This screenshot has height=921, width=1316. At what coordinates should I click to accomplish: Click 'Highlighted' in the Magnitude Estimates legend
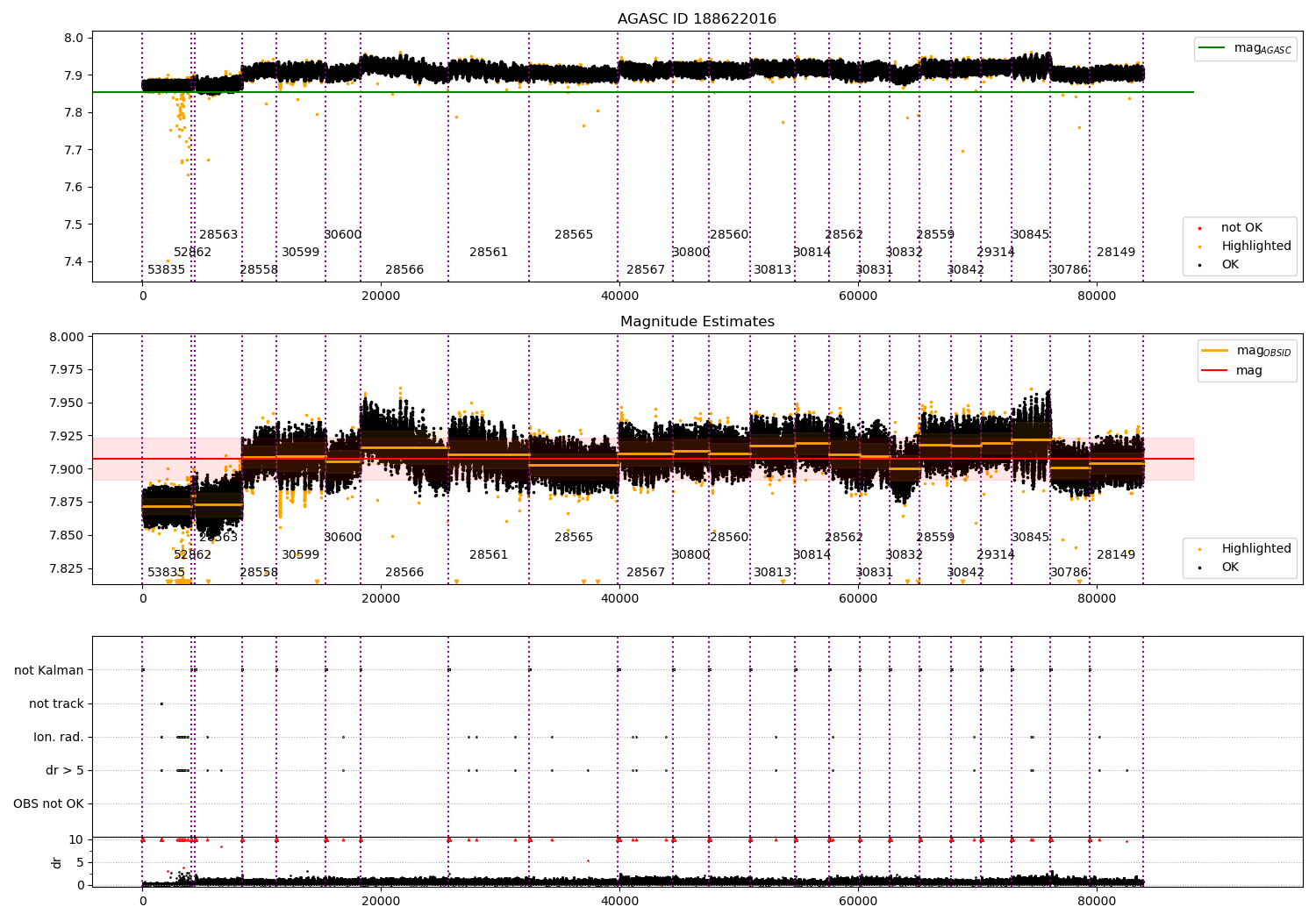1255,549
